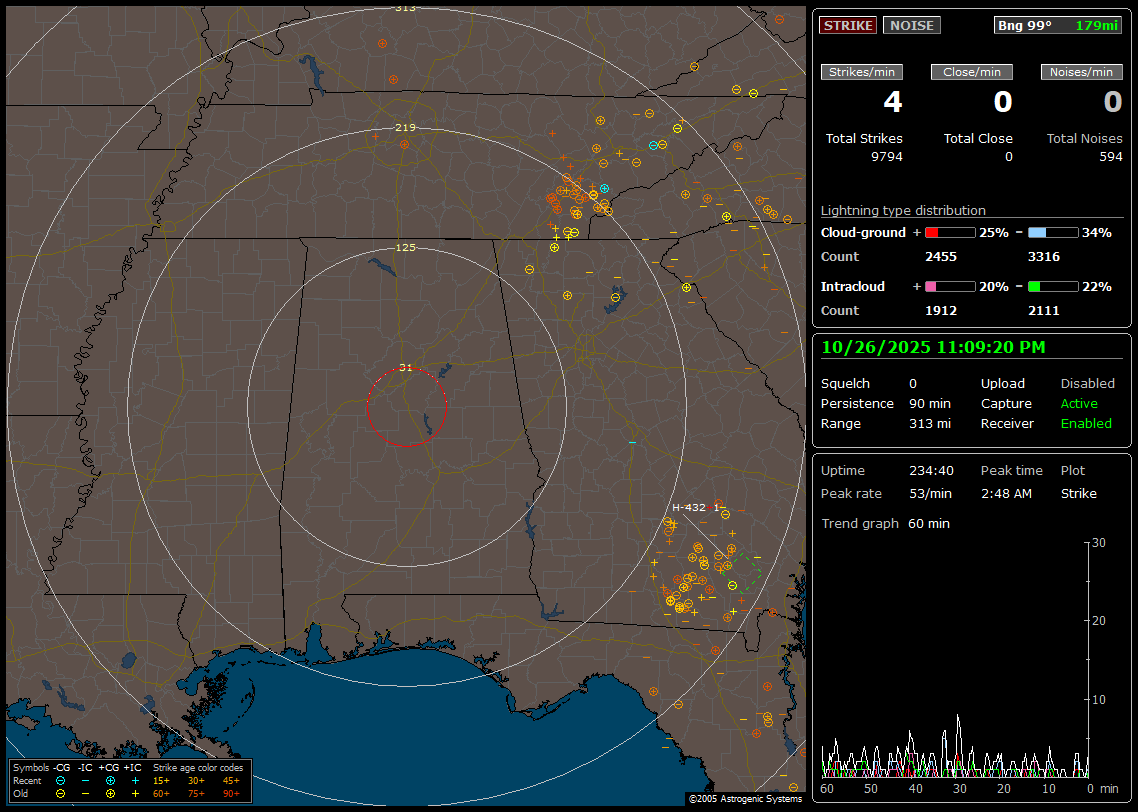Click the 125 range ring label
This screenshot has width=1138, height=812.
point(405,247)
